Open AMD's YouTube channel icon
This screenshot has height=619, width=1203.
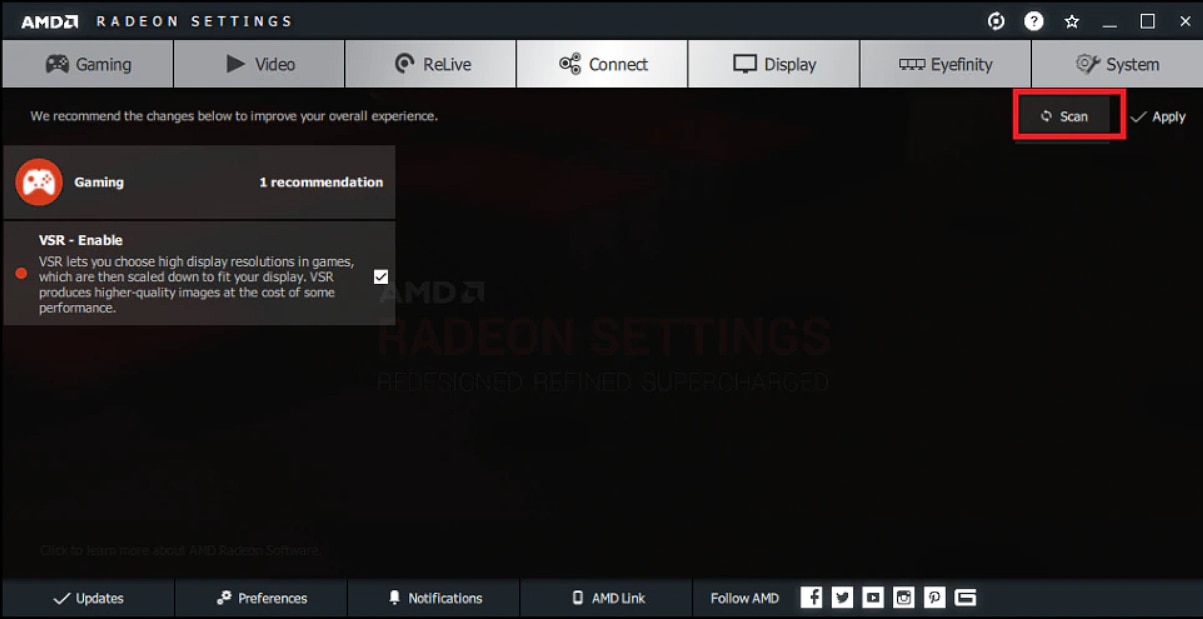pyautogui.click(x=873, y=597)
